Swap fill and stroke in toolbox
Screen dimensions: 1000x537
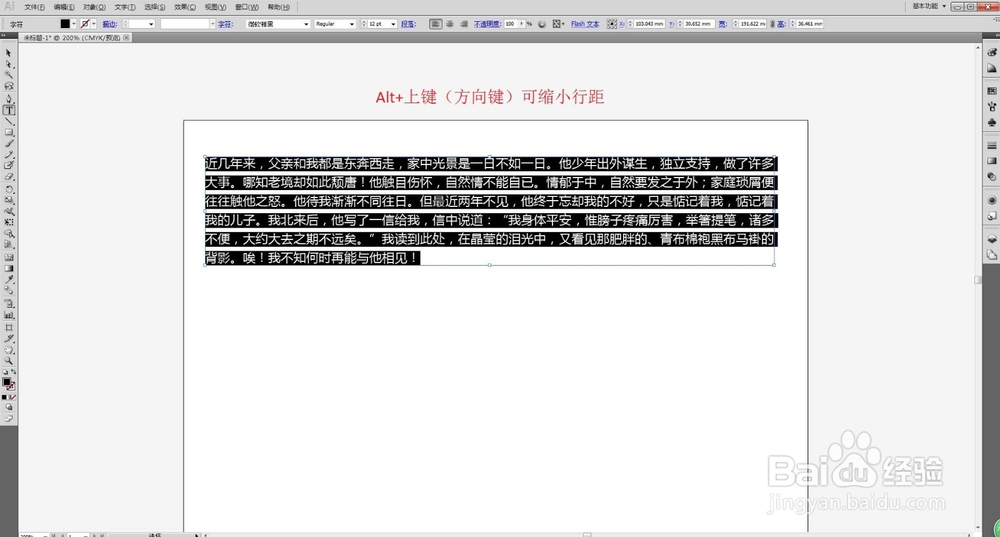(13, 372)
